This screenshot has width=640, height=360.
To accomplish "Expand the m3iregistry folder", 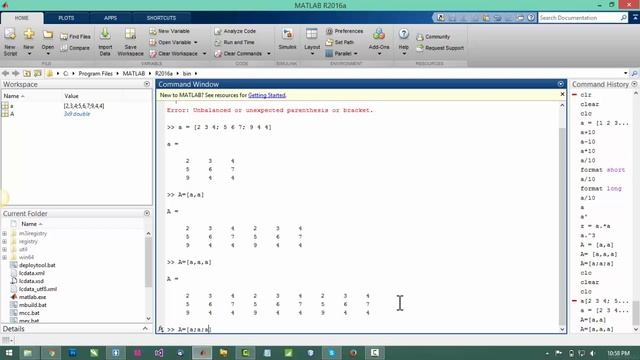I will click(x=4, y=233).
